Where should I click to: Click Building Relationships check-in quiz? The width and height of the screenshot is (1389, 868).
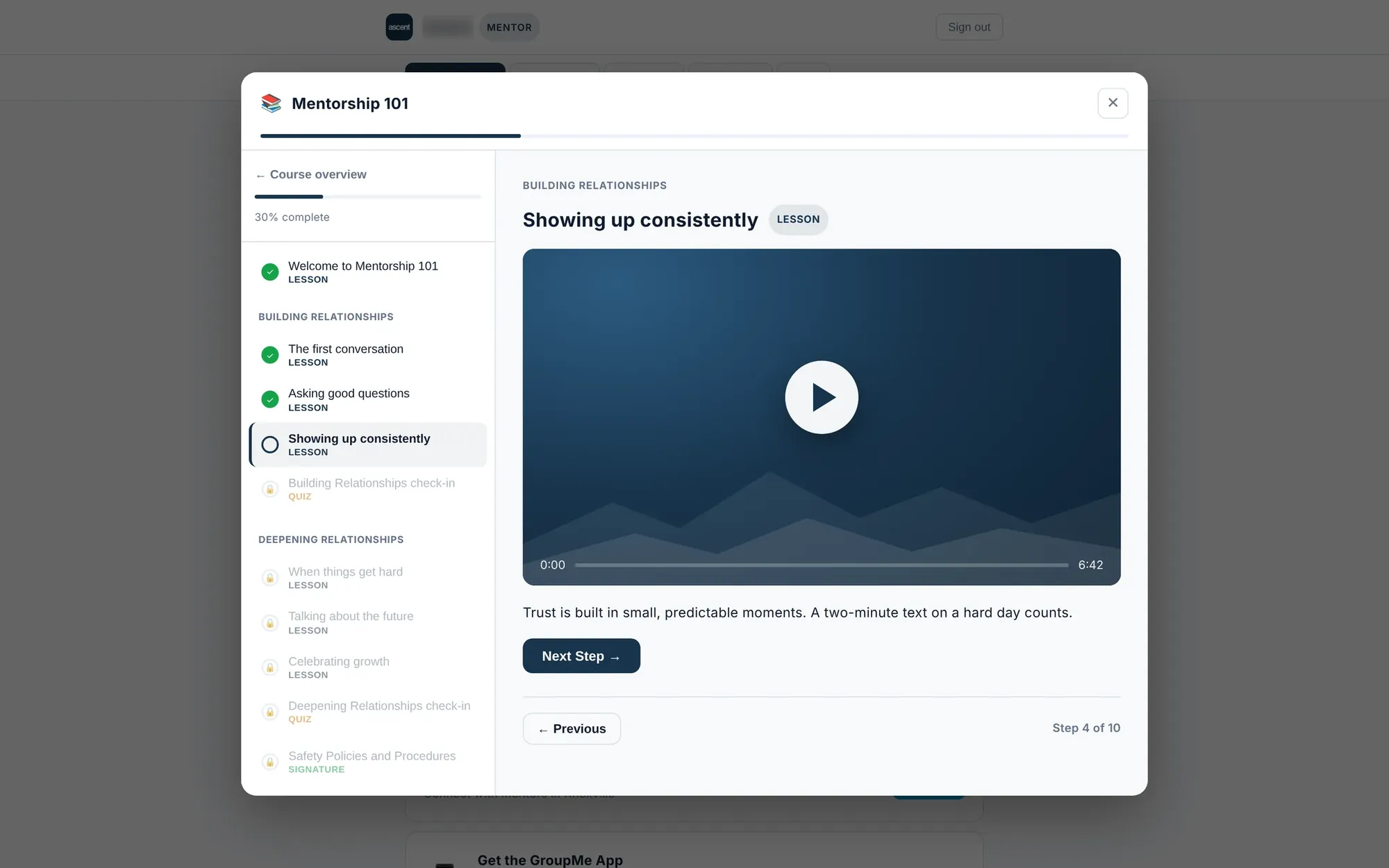368,489
